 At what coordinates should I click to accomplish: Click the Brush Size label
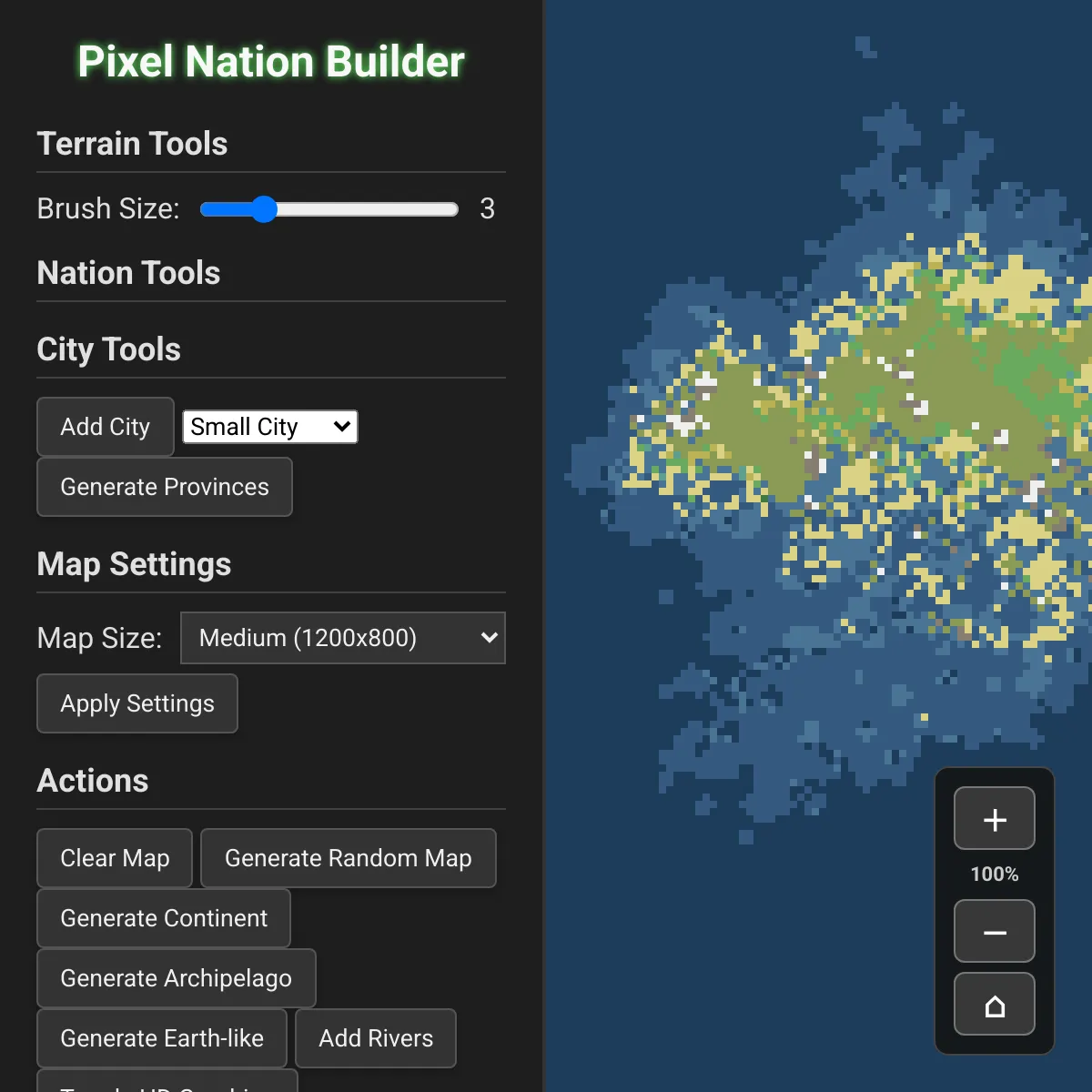pyautogui.click(x=108, y=208)
